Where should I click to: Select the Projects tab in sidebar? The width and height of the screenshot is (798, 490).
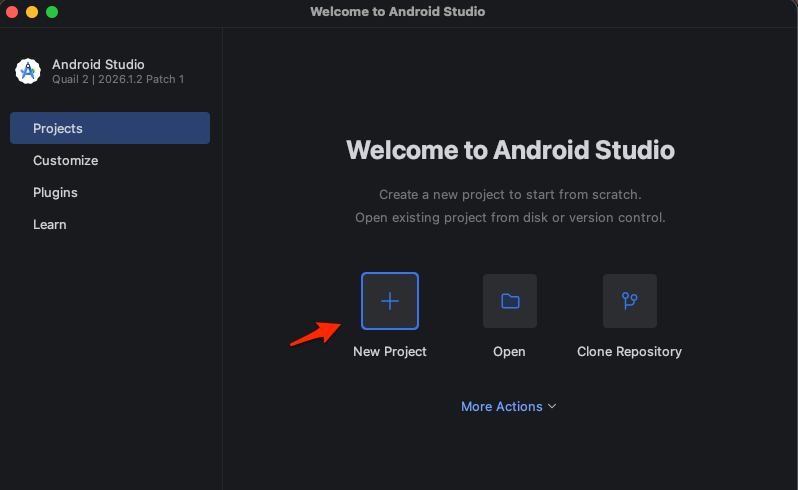click(110, 128)
